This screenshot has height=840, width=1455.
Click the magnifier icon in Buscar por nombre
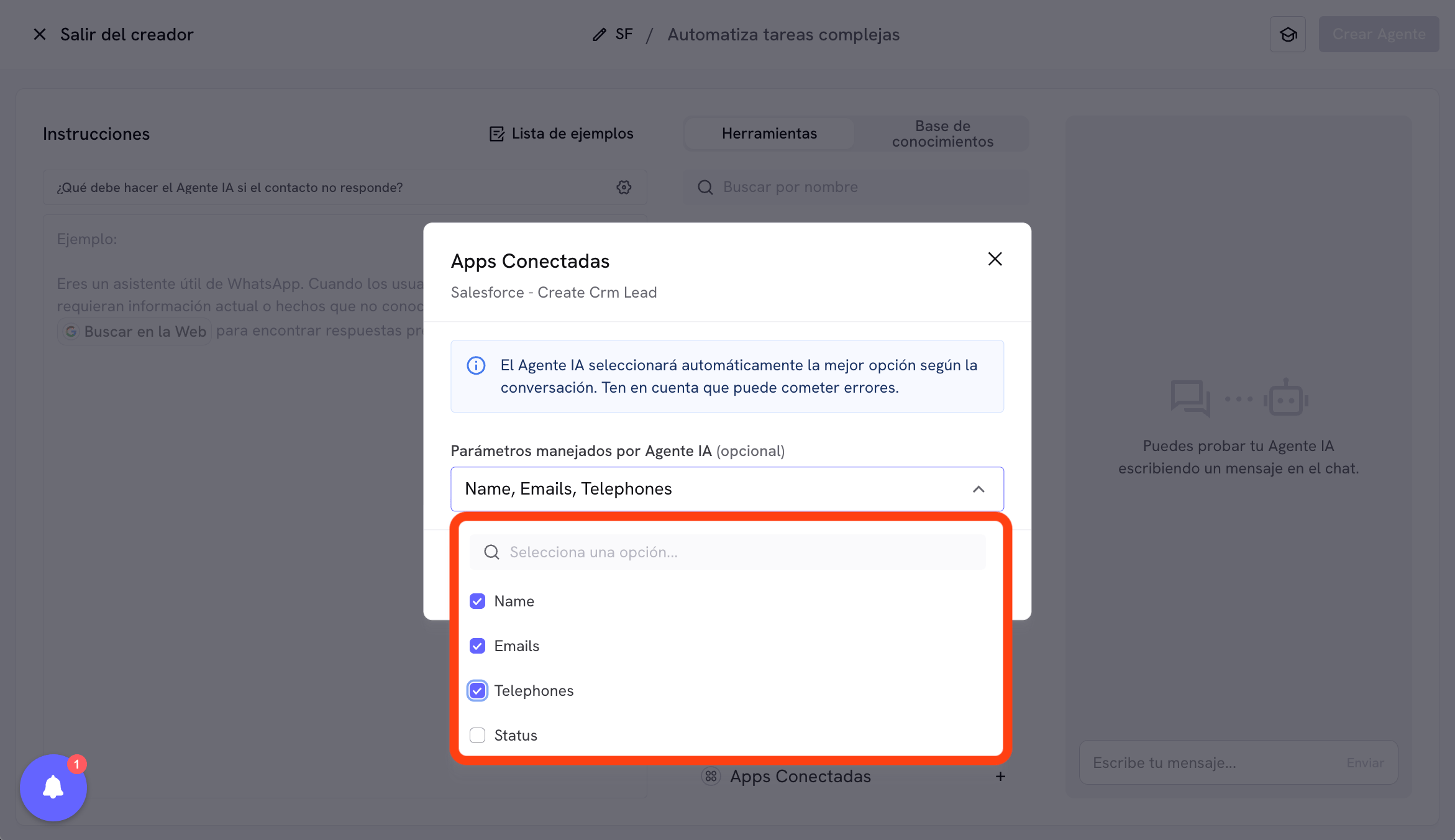(705, 187)
